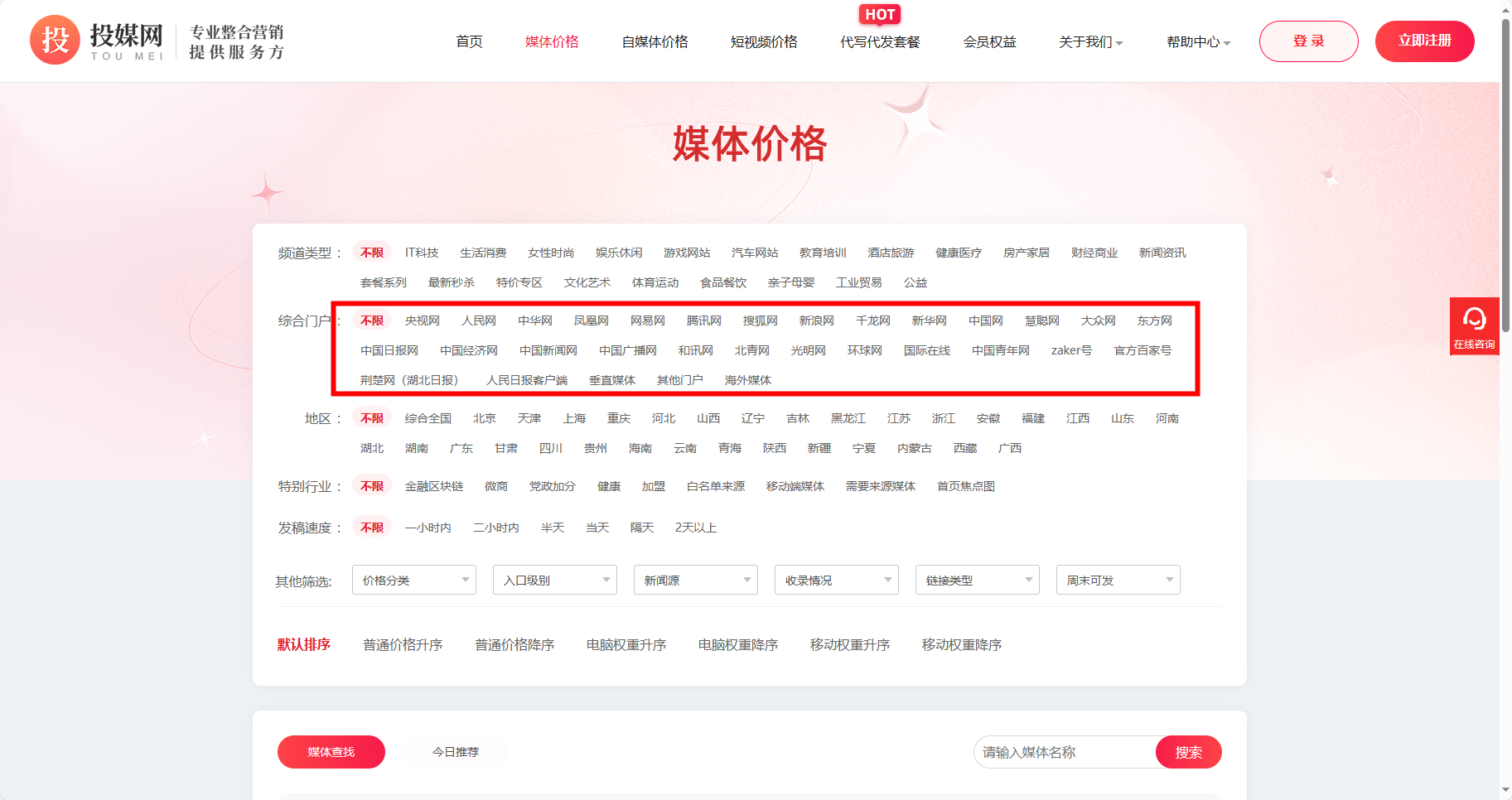This screenshot has width=1512, height=800.
Task: Sort by 电脑权重降序
Action: click(x=738, y=644)
